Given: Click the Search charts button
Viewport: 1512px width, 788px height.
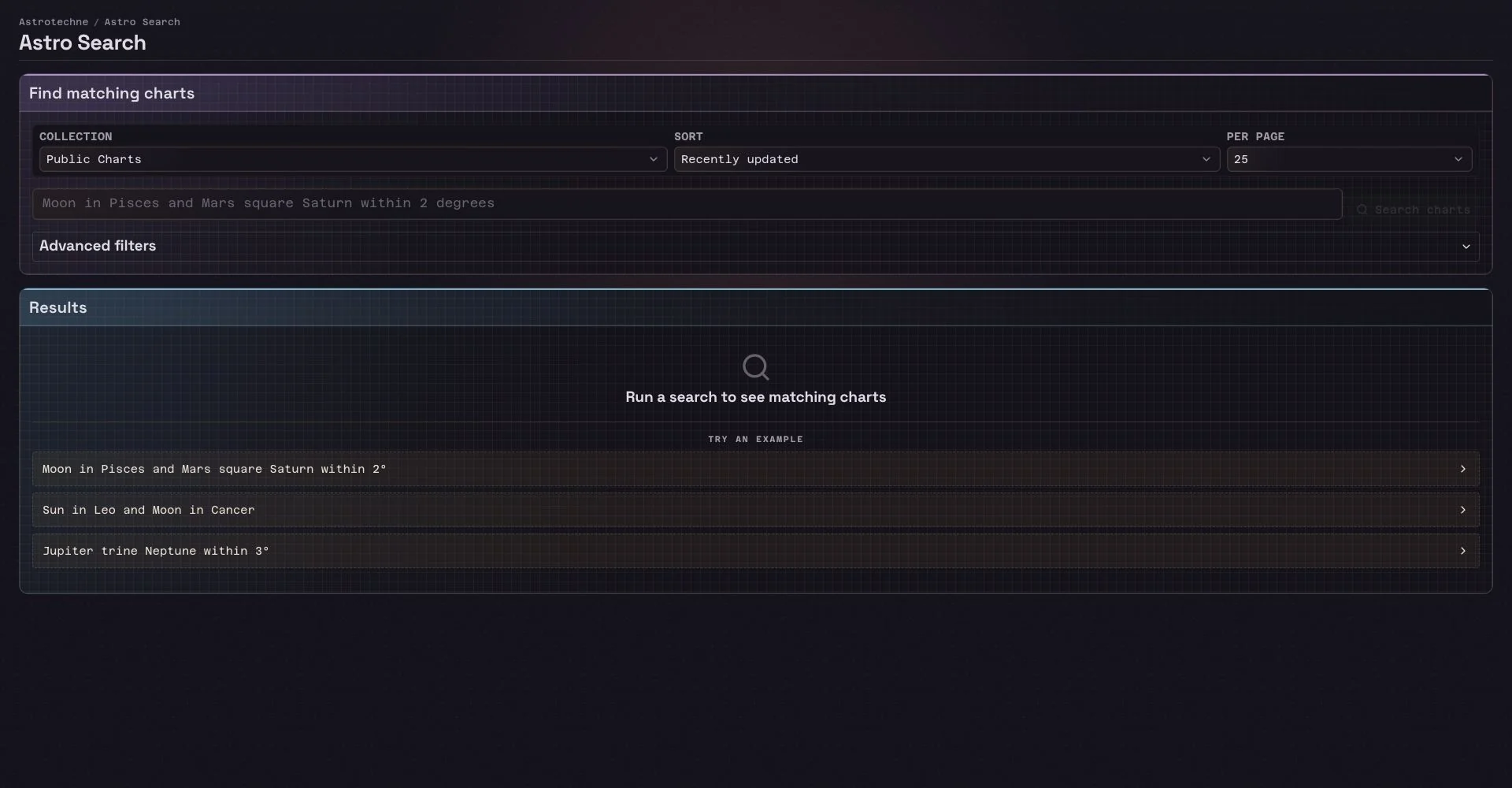Looking at the screenshot, I should point(1414,210).
